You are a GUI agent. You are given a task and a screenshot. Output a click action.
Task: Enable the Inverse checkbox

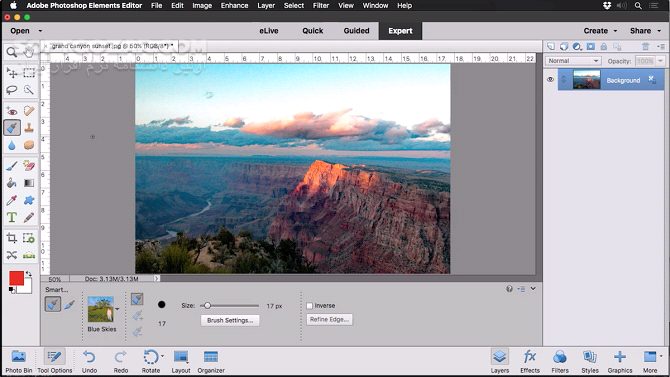coord(309,306)
